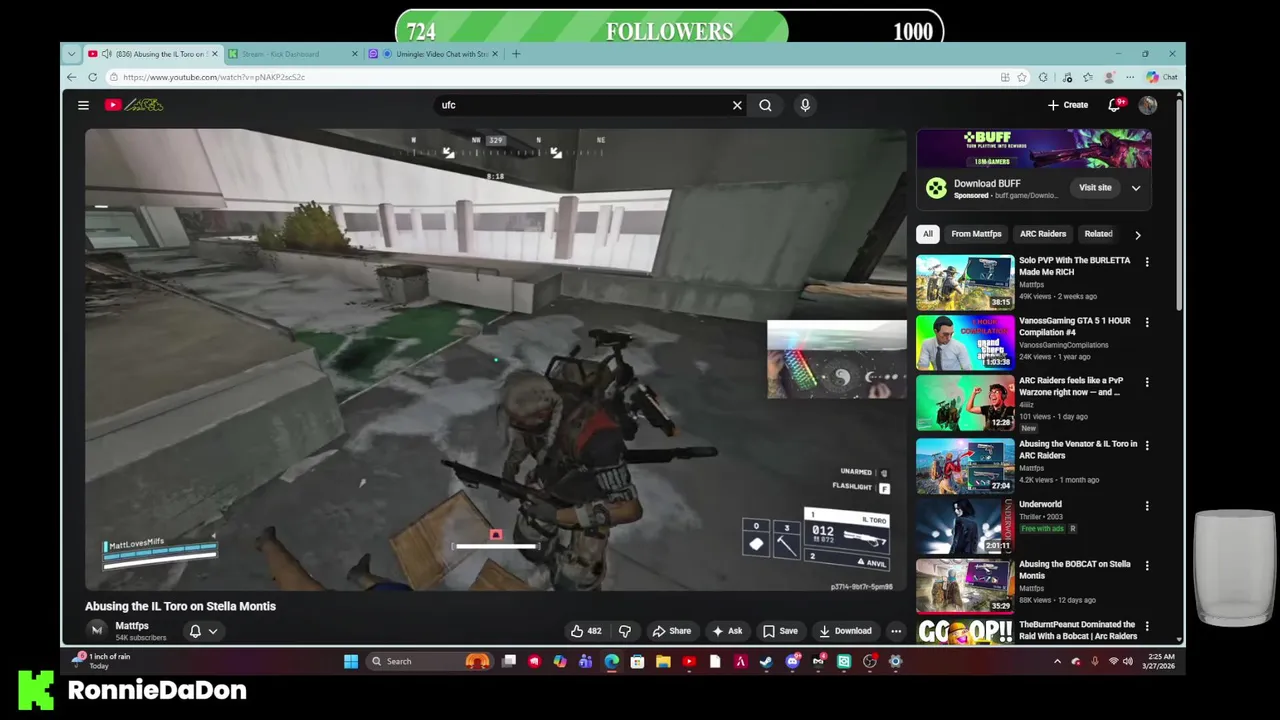The width and height of the screenshot is (1280, 720).
Task: Switch to the Stream - Kick Dashboard tab
Action: point(290,54)
